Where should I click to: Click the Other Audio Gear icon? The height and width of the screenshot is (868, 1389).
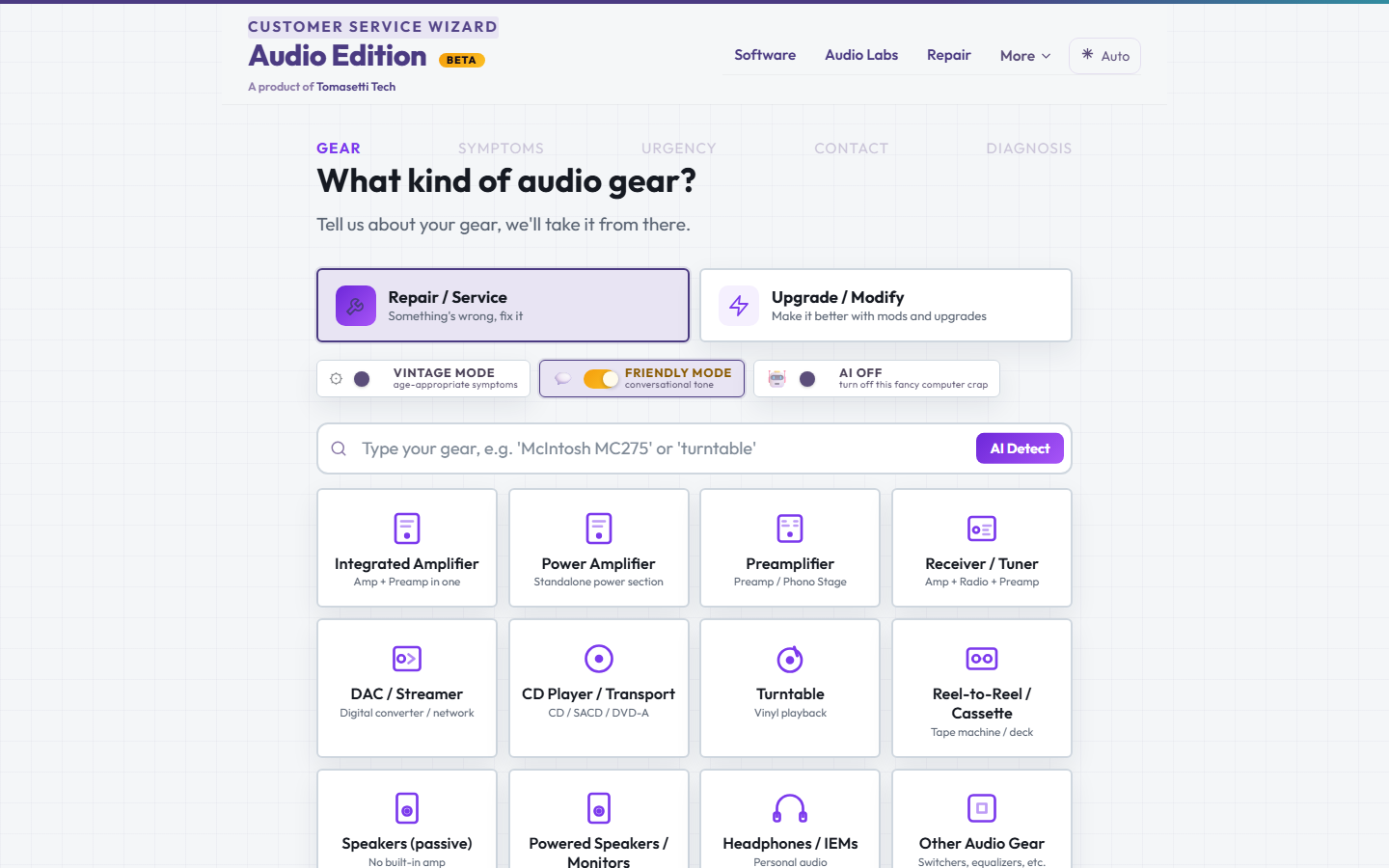[x=982, y=808]
